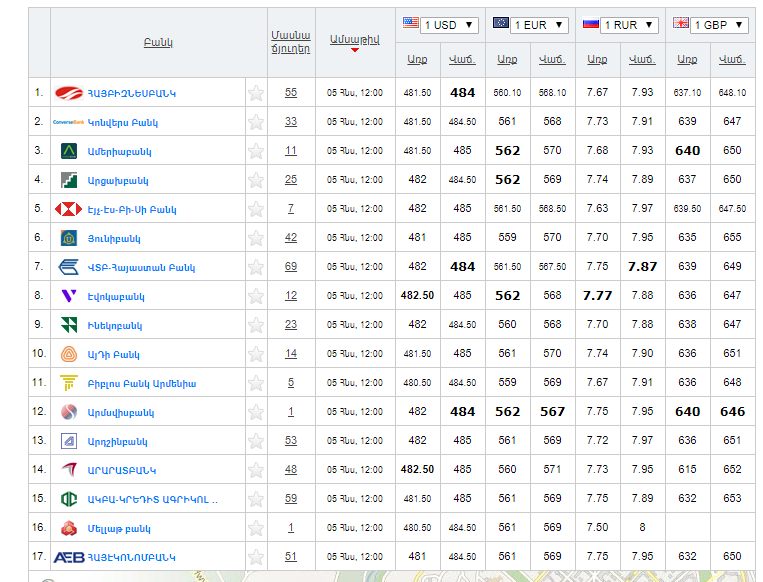Image resolution: width=763 pixels, height=582 pixels.
Task: Toggle favorite star for Արցախբանկ
Action: click(x=256, y=180)
